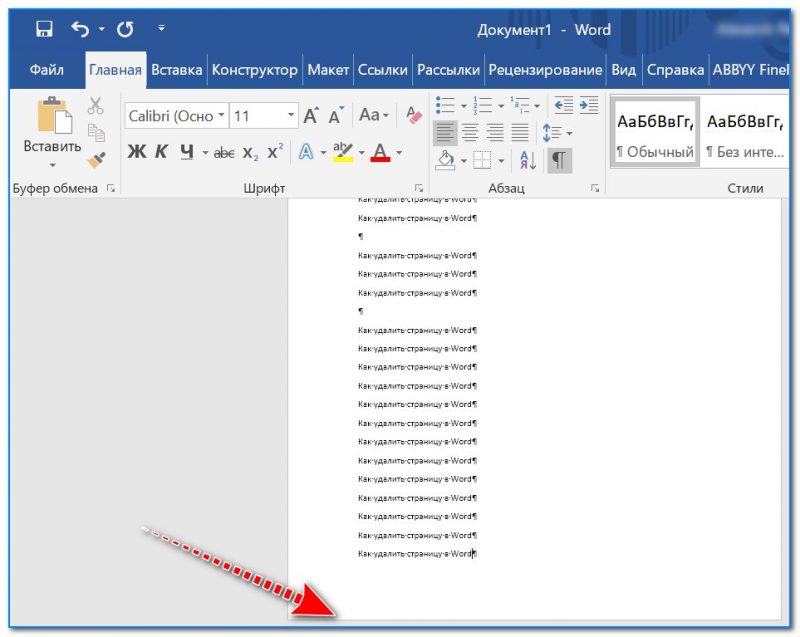Center align the text

pyautogui.click(x=470, y=133)
